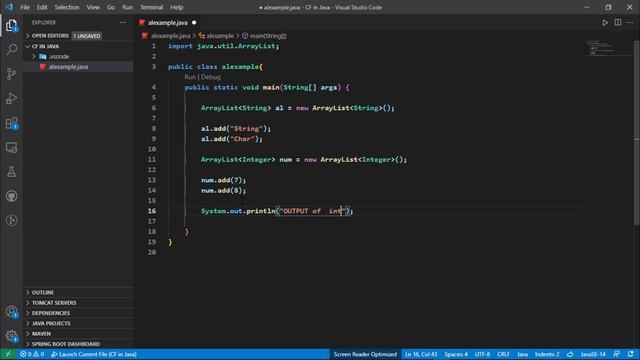Select the alexample.java editor tab
This screenshot has width=640, height=360.
(x=168, y=22)
